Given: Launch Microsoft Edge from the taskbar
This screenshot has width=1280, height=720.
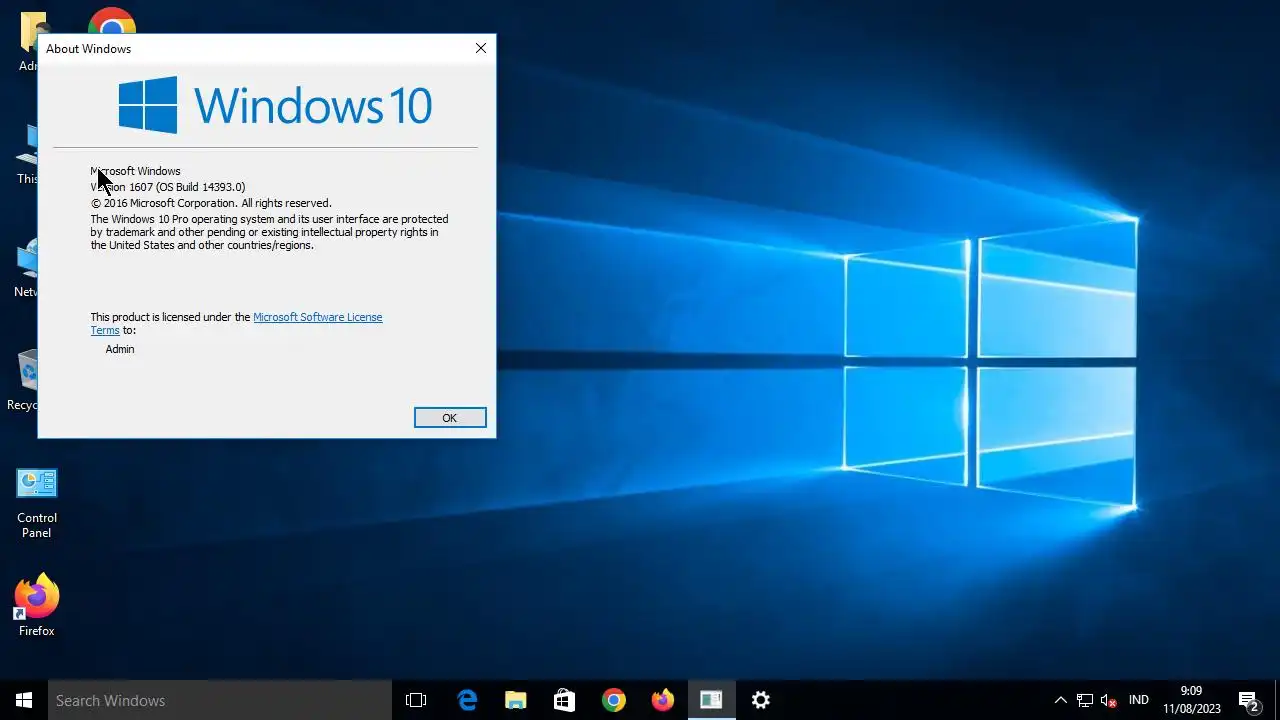Looking at the screenshot, I should click(x=467, y=700).
